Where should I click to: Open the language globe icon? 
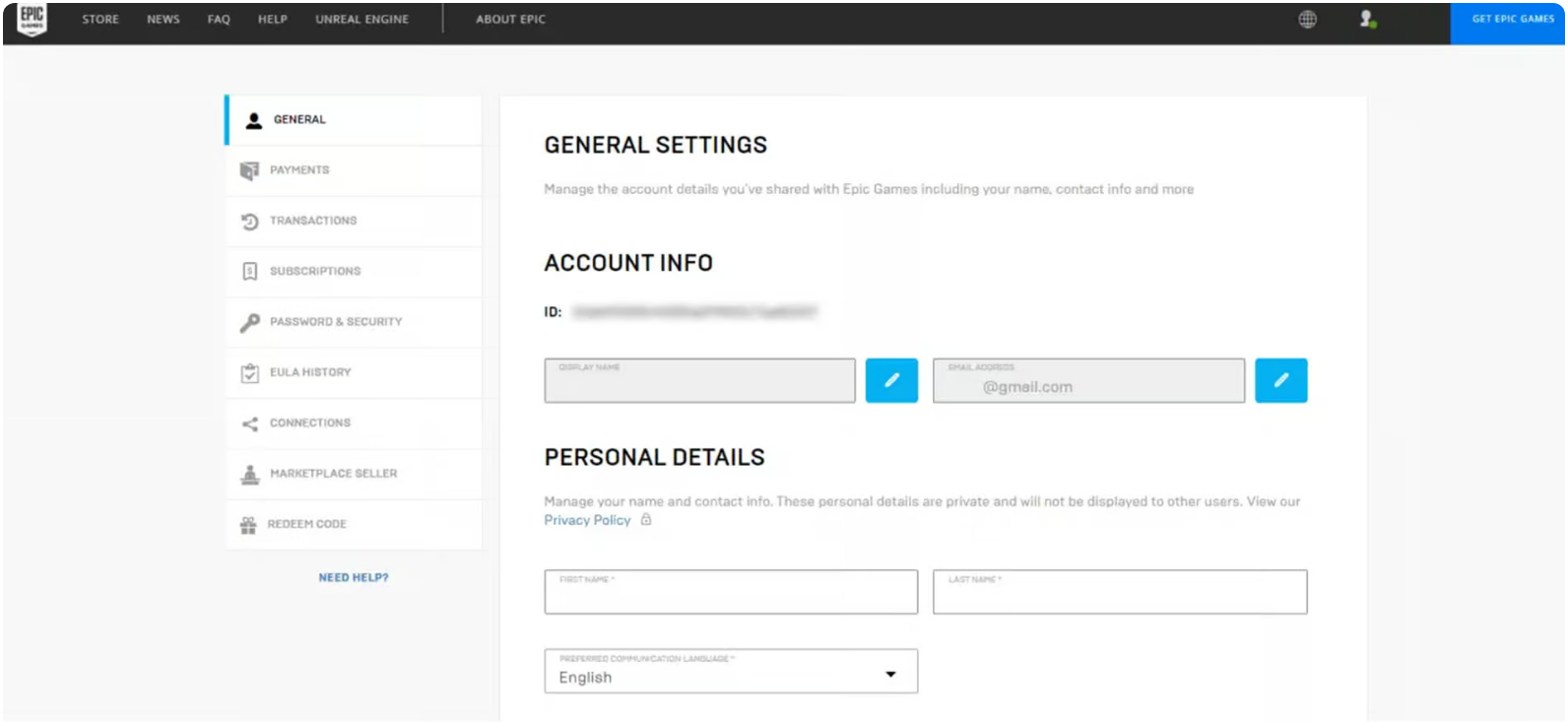click(x=1307, y=19)
